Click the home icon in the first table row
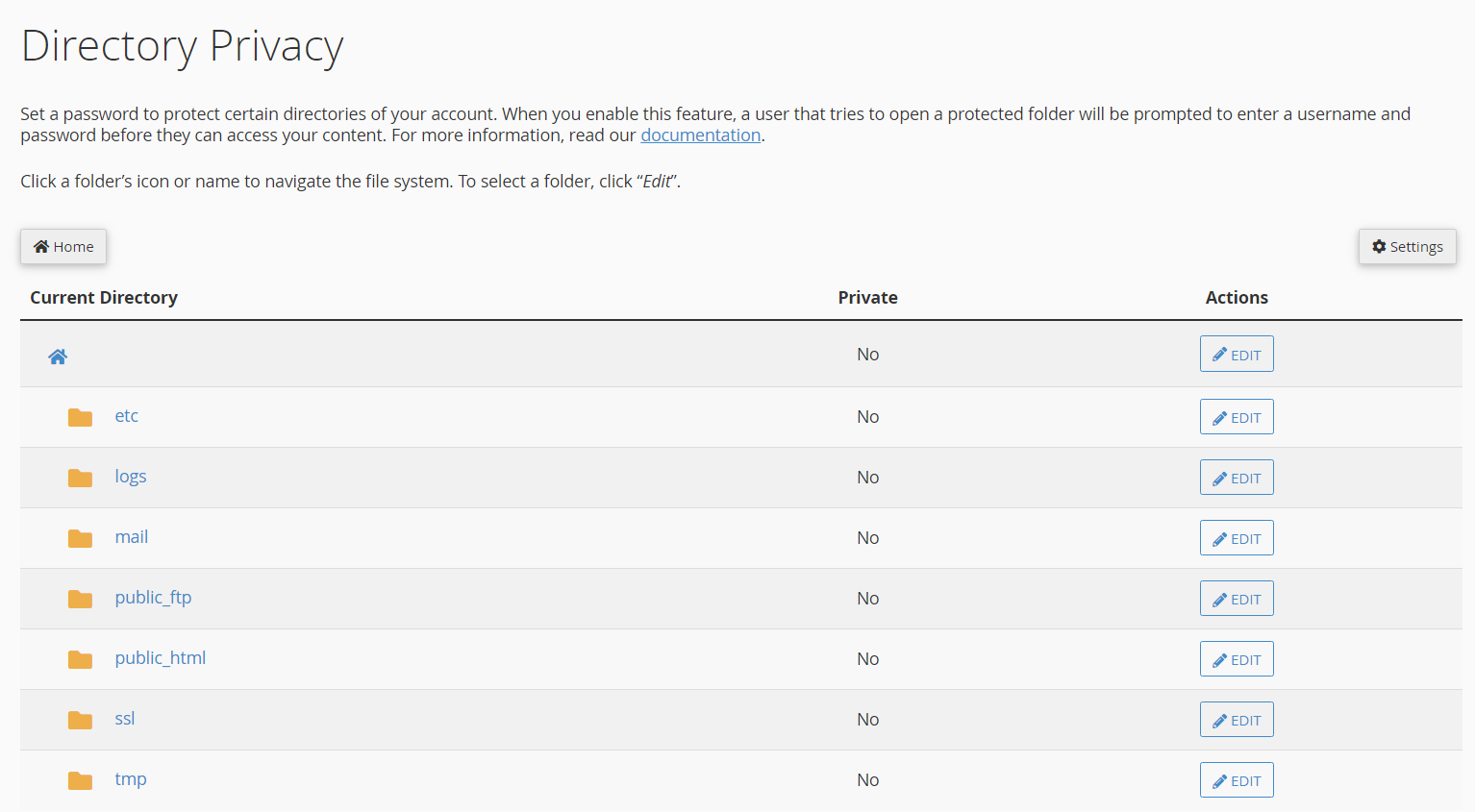 point(58,356)
